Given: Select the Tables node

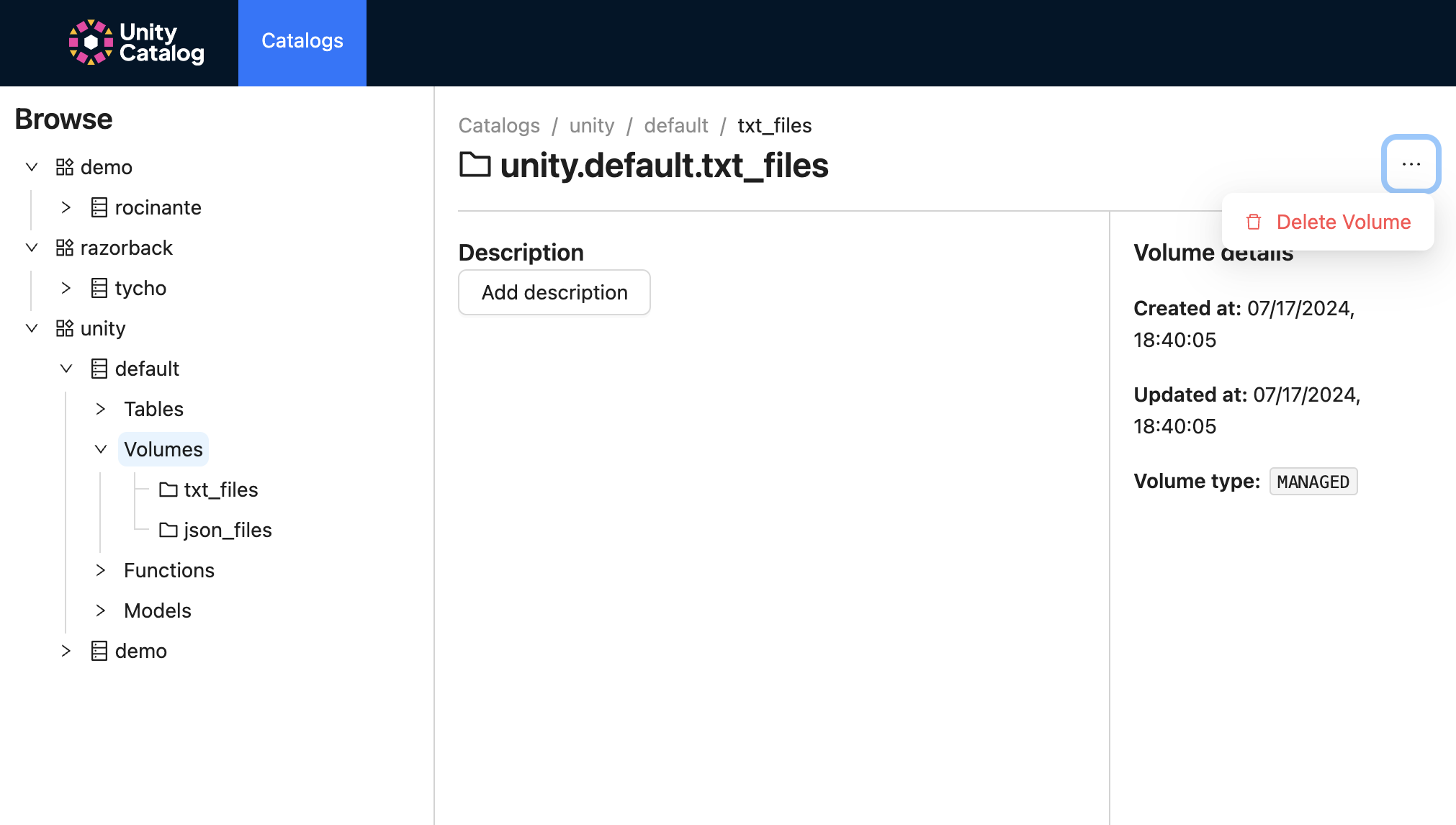Looking at the screenshot, I should point(153,409).
